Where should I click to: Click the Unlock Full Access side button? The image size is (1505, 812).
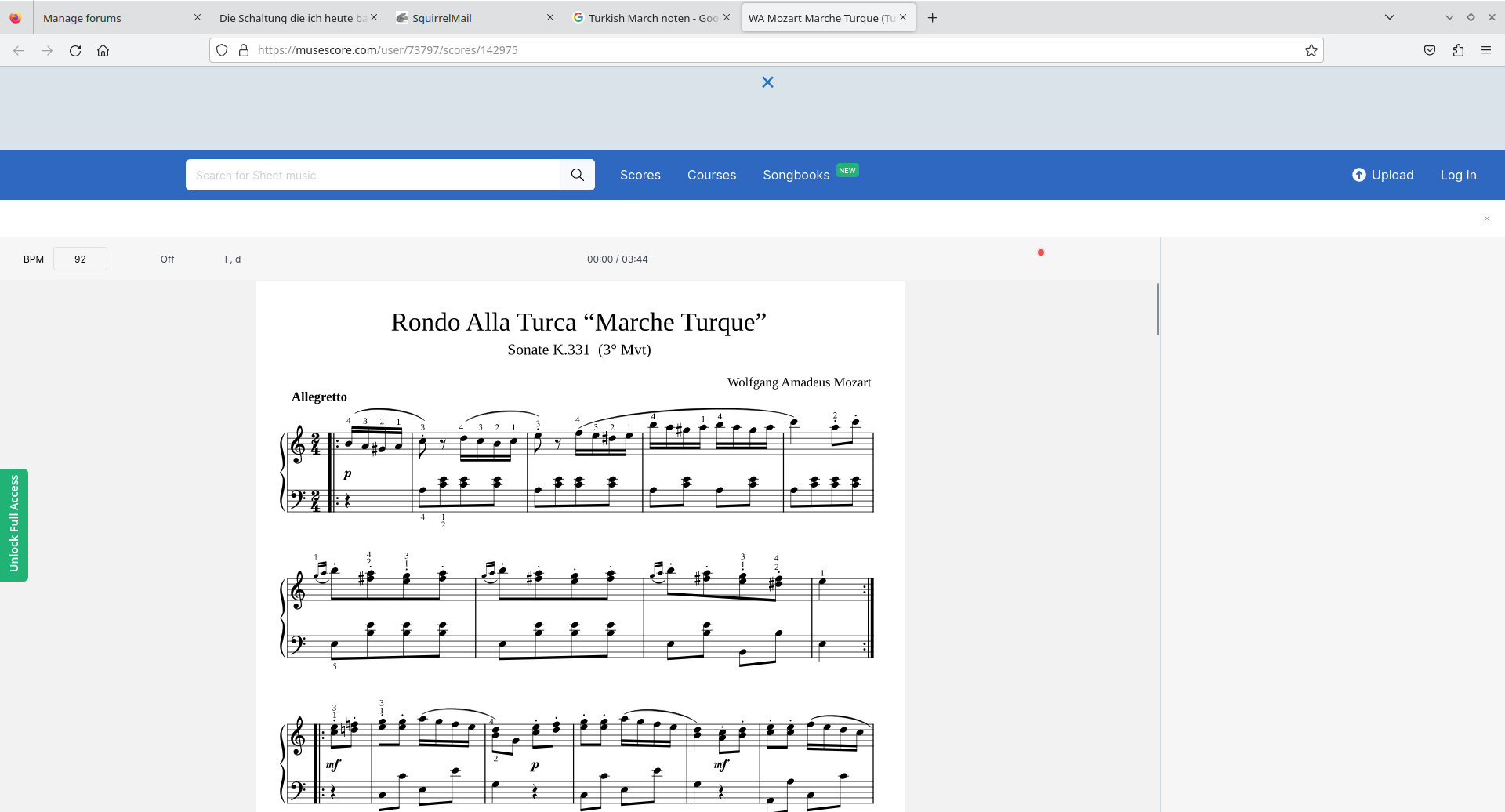(14, 524)
